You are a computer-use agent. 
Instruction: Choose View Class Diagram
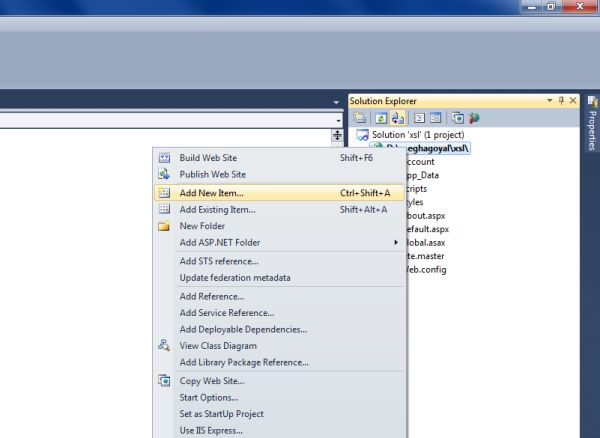point(279,346)
